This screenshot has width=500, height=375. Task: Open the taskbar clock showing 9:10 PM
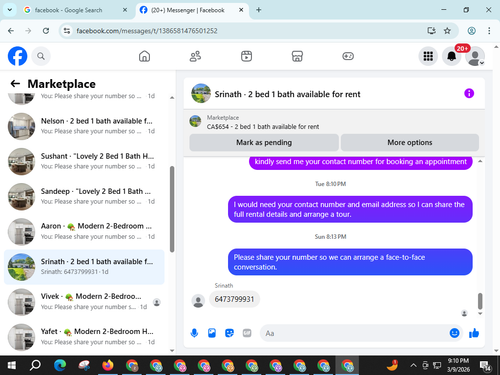coord(458,365)
